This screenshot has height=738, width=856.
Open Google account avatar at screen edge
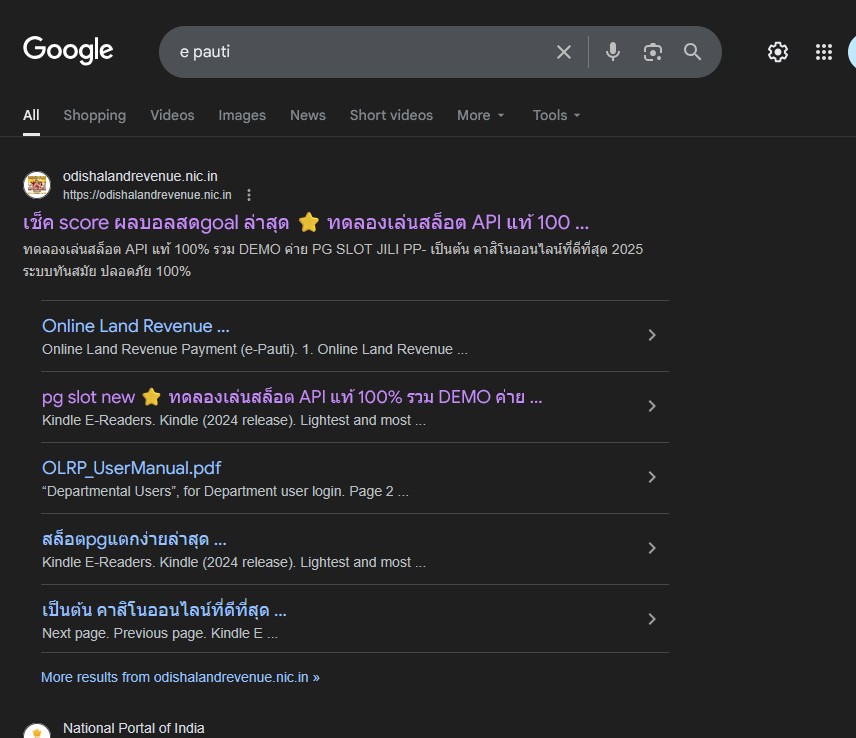852,52
